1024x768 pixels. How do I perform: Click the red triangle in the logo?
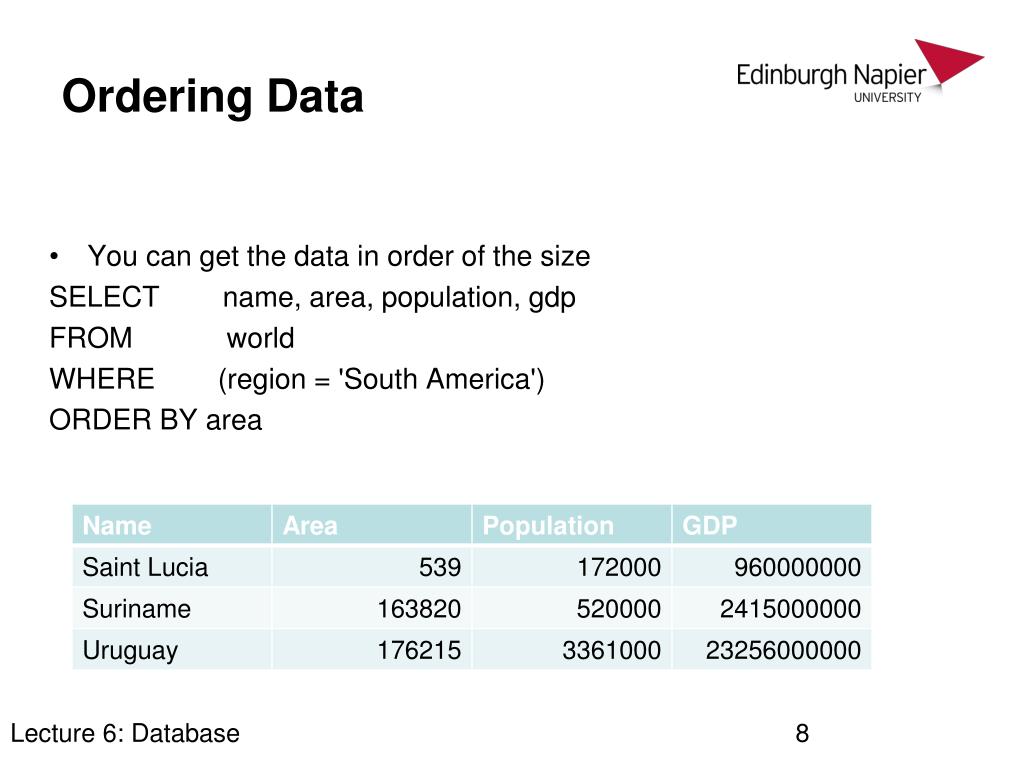pos(948,61)
